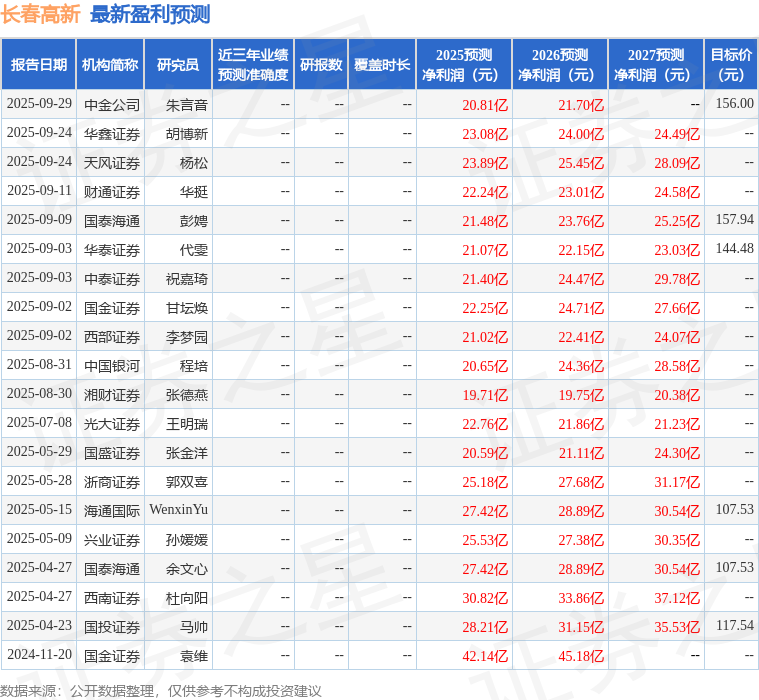Image resolution: width=759 pixels, height=700 pixels.
Task: Click the 目标价 column header
Action: (731, 65)
